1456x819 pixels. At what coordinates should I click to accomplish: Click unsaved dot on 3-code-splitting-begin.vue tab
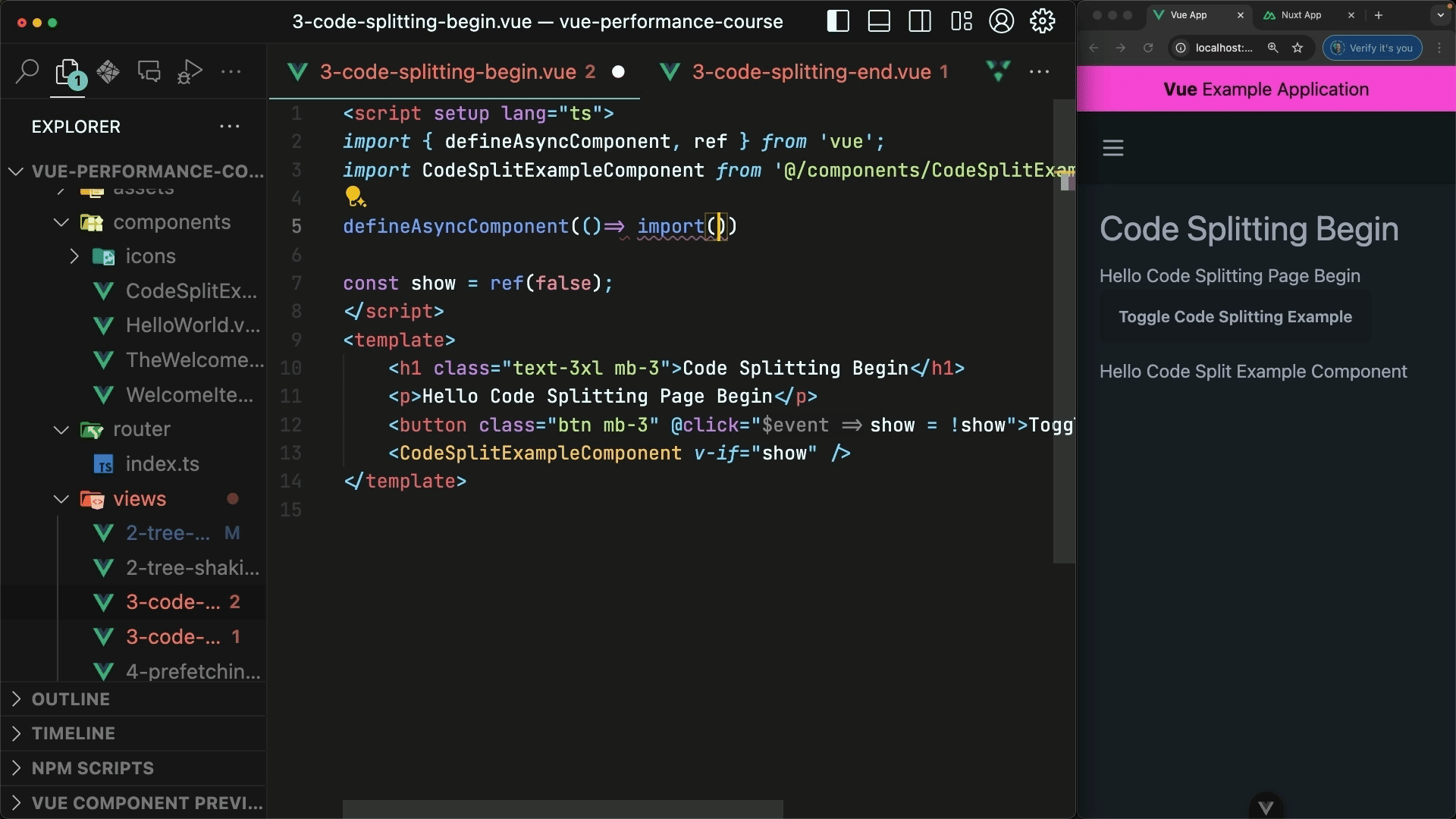point(619,72)
